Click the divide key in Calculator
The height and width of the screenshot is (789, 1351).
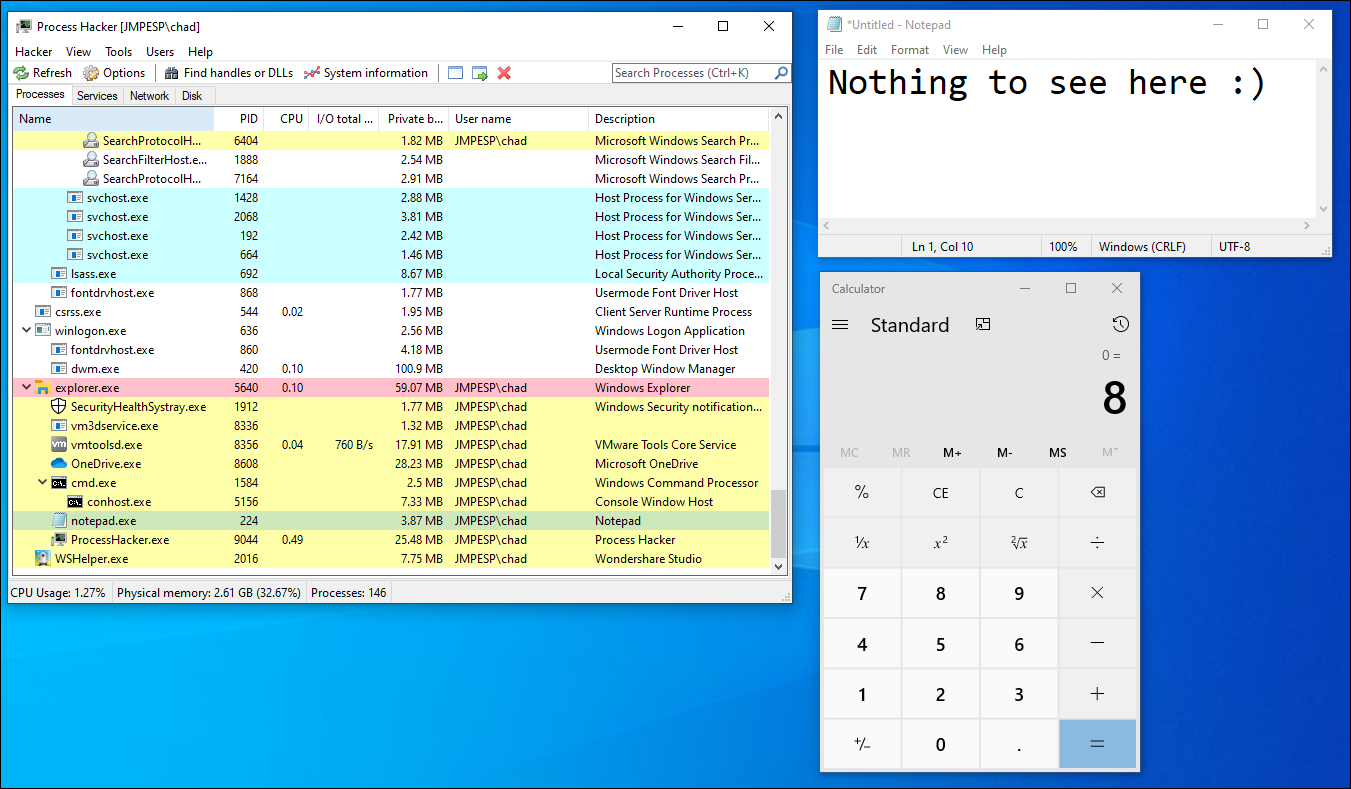pos(1098,542)
